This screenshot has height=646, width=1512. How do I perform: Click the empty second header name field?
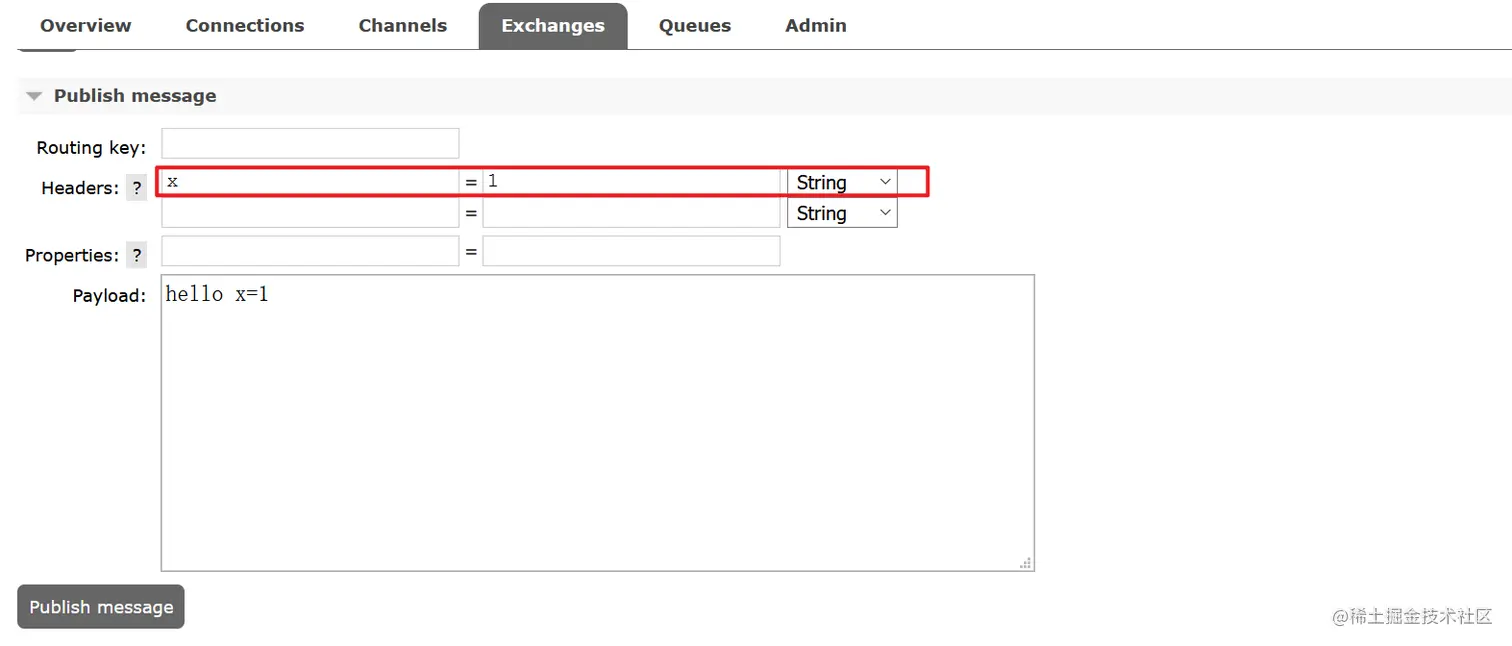tap(310, 213)
